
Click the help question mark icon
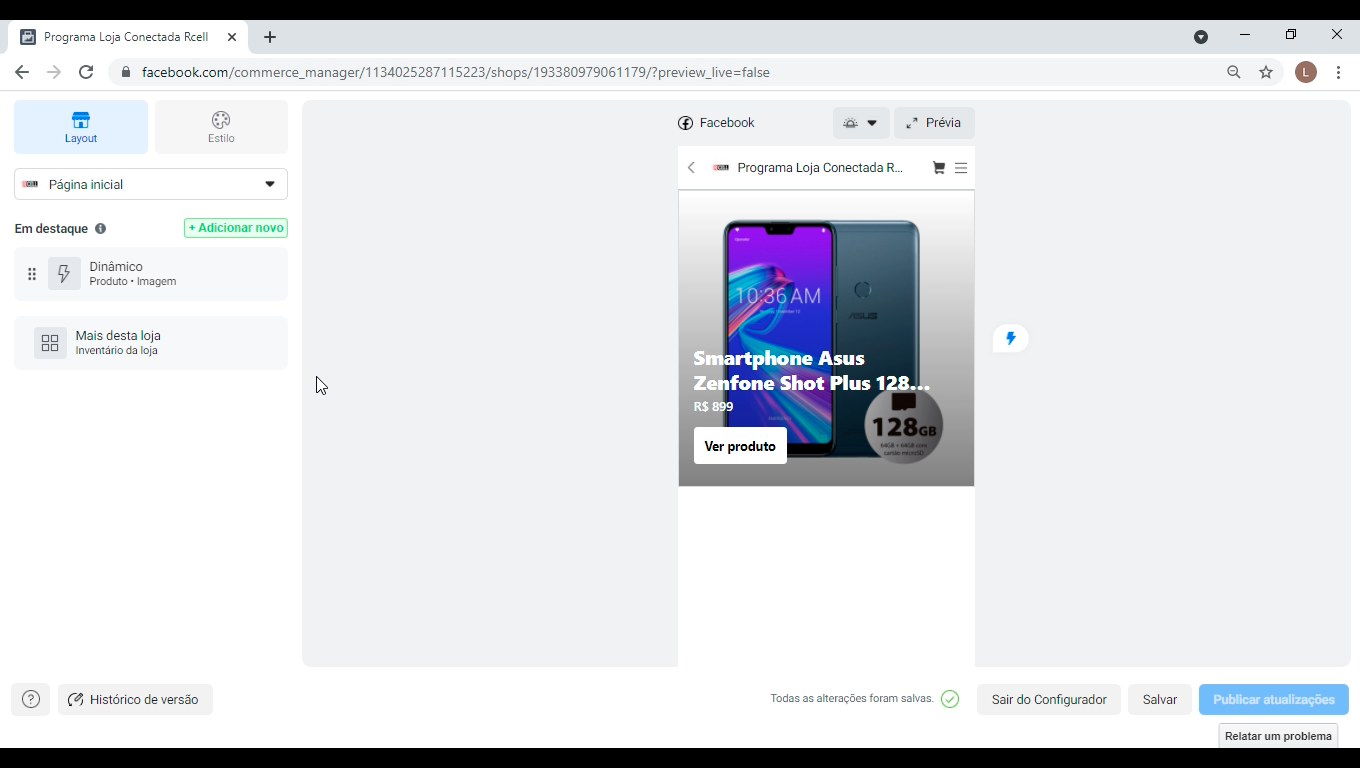(x=31, y=700)
